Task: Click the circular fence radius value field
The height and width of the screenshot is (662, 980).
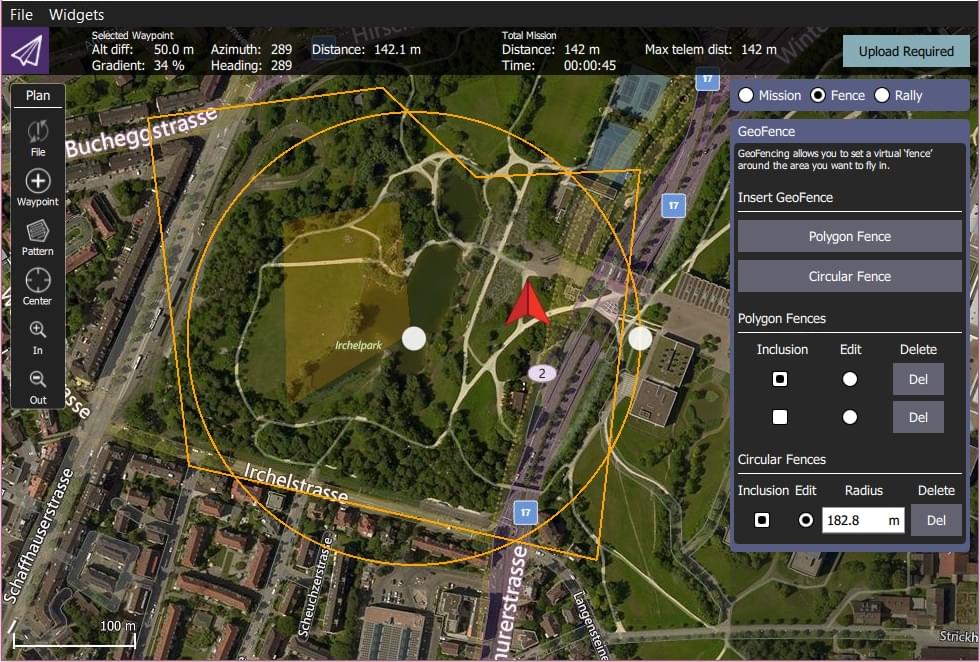Action: [x=862, y=520]
